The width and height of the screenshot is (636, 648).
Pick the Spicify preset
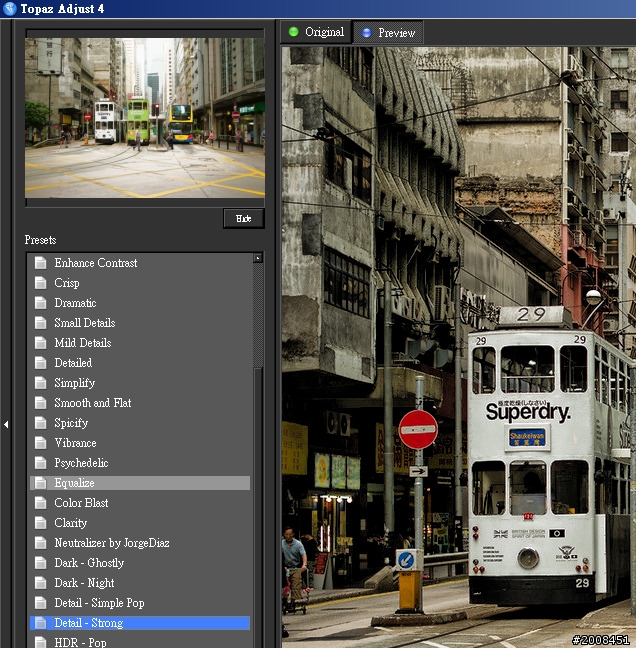point(140,423)
